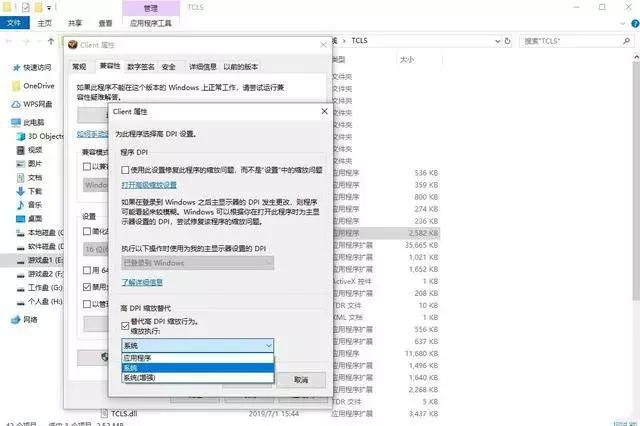Switch to the 常规 tab

(79, 67)
